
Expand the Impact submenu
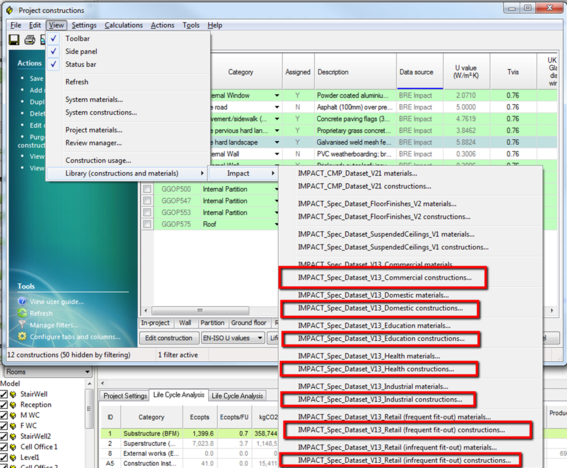point(243,173)
